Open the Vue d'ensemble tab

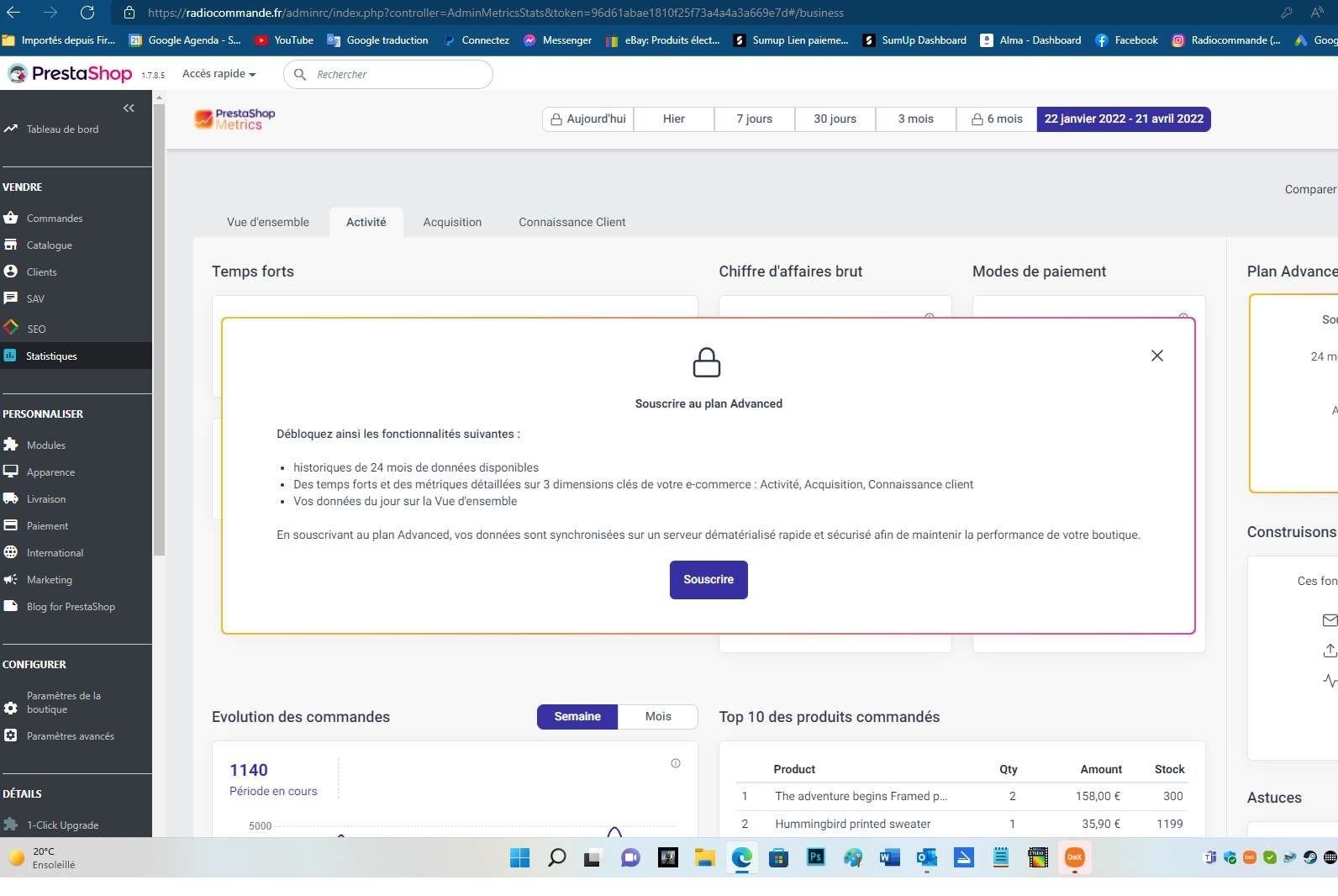(268, 223)
